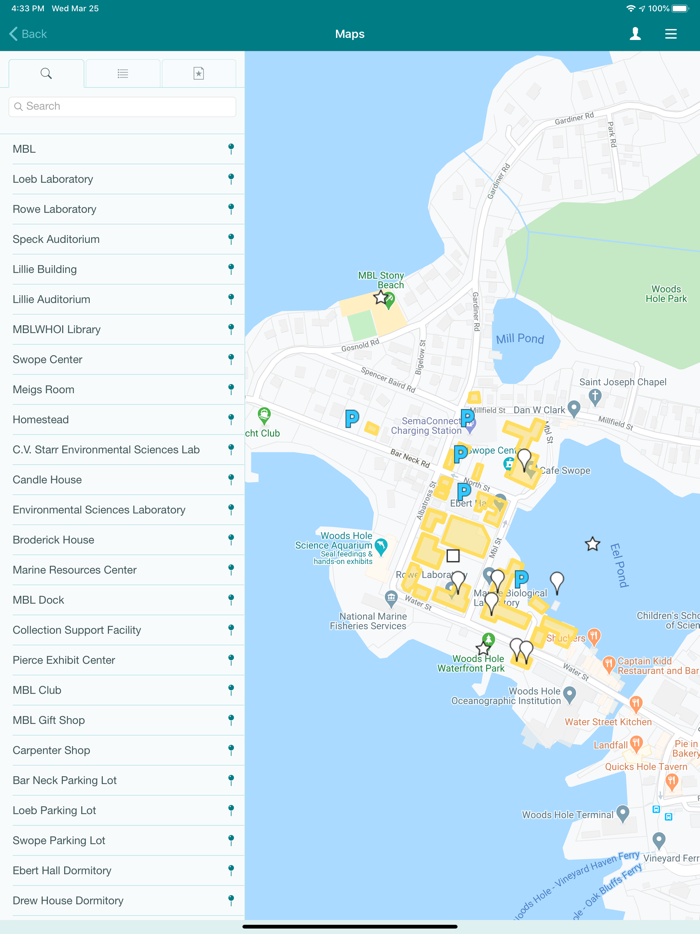Tap square marker on Lillie building
700x934 pixels.
(x=453, y=556)
